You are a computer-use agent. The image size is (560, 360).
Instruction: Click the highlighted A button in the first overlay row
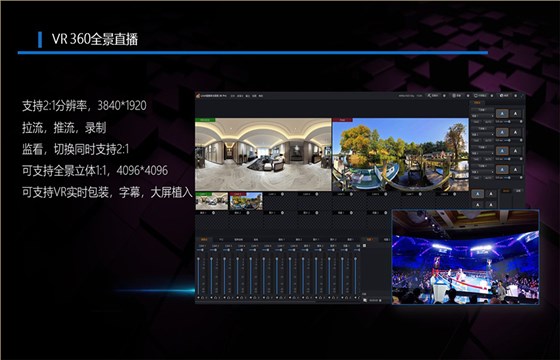coord(502,114)
